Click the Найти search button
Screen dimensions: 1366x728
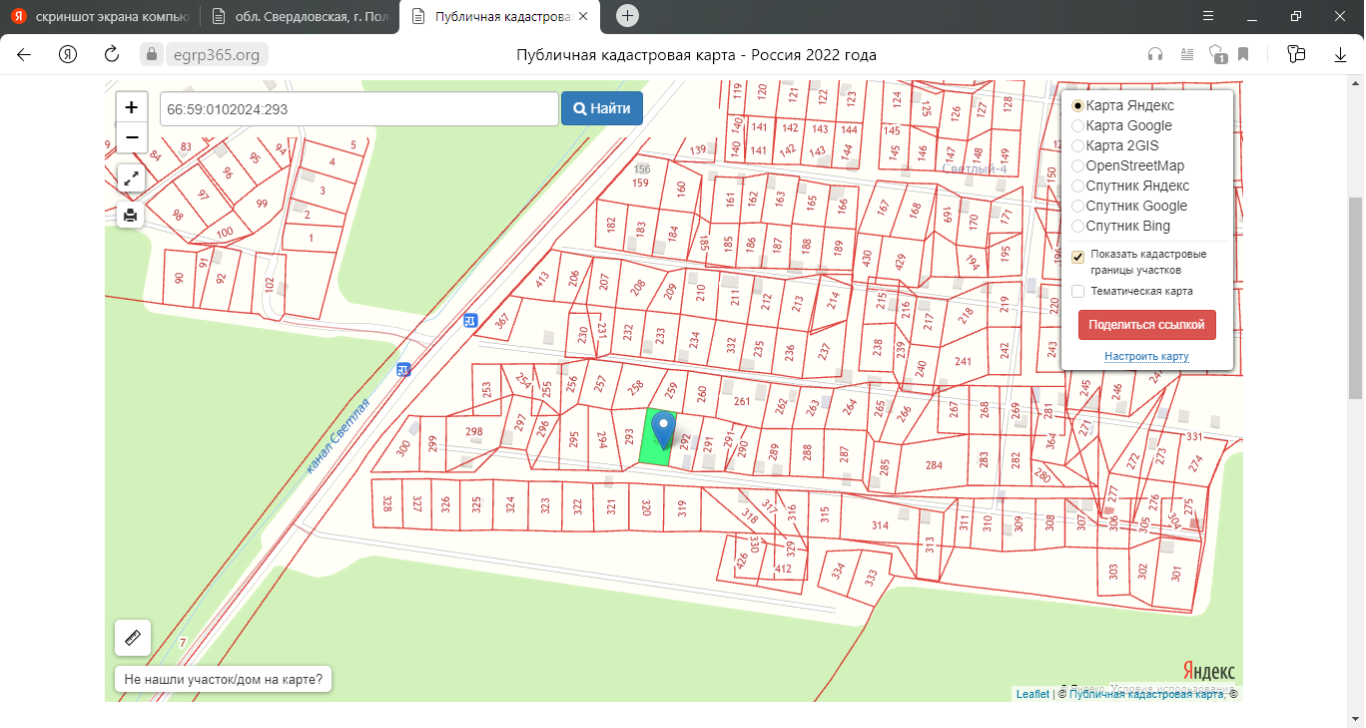(602, 108)
